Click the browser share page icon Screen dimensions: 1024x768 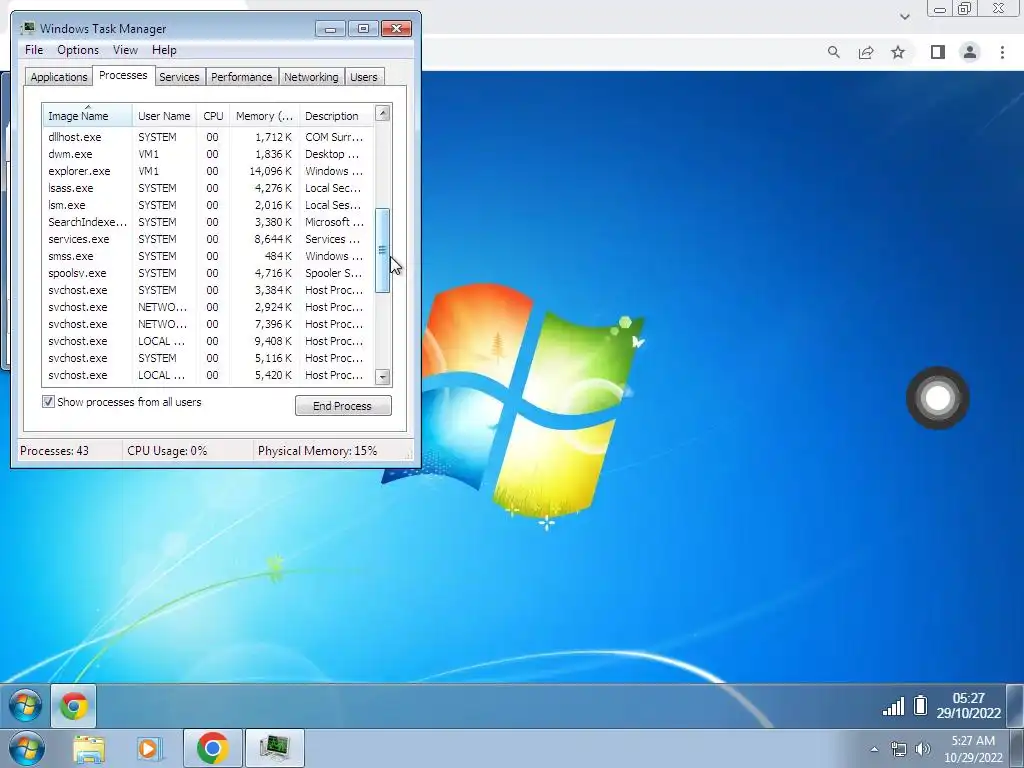(x=866, y=52)
